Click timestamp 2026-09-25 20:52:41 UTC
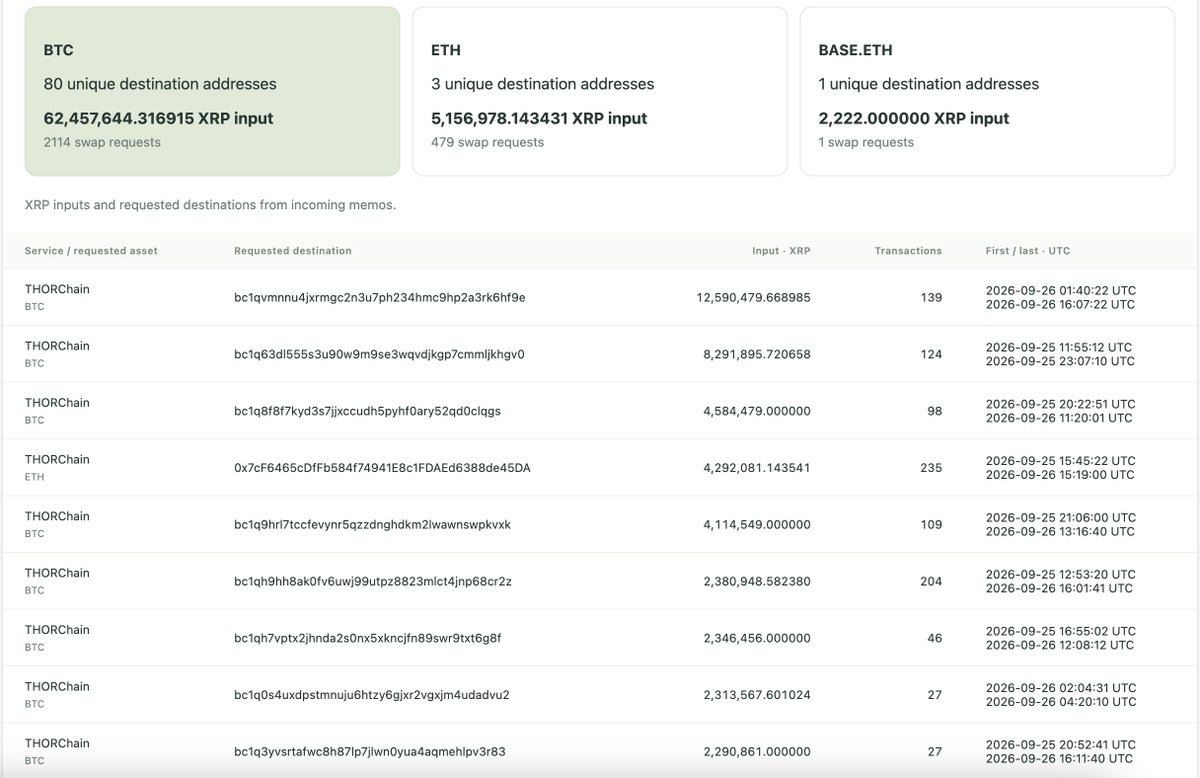The width and height of the screenshot is (1200, 778). (x=1060, y=745)
